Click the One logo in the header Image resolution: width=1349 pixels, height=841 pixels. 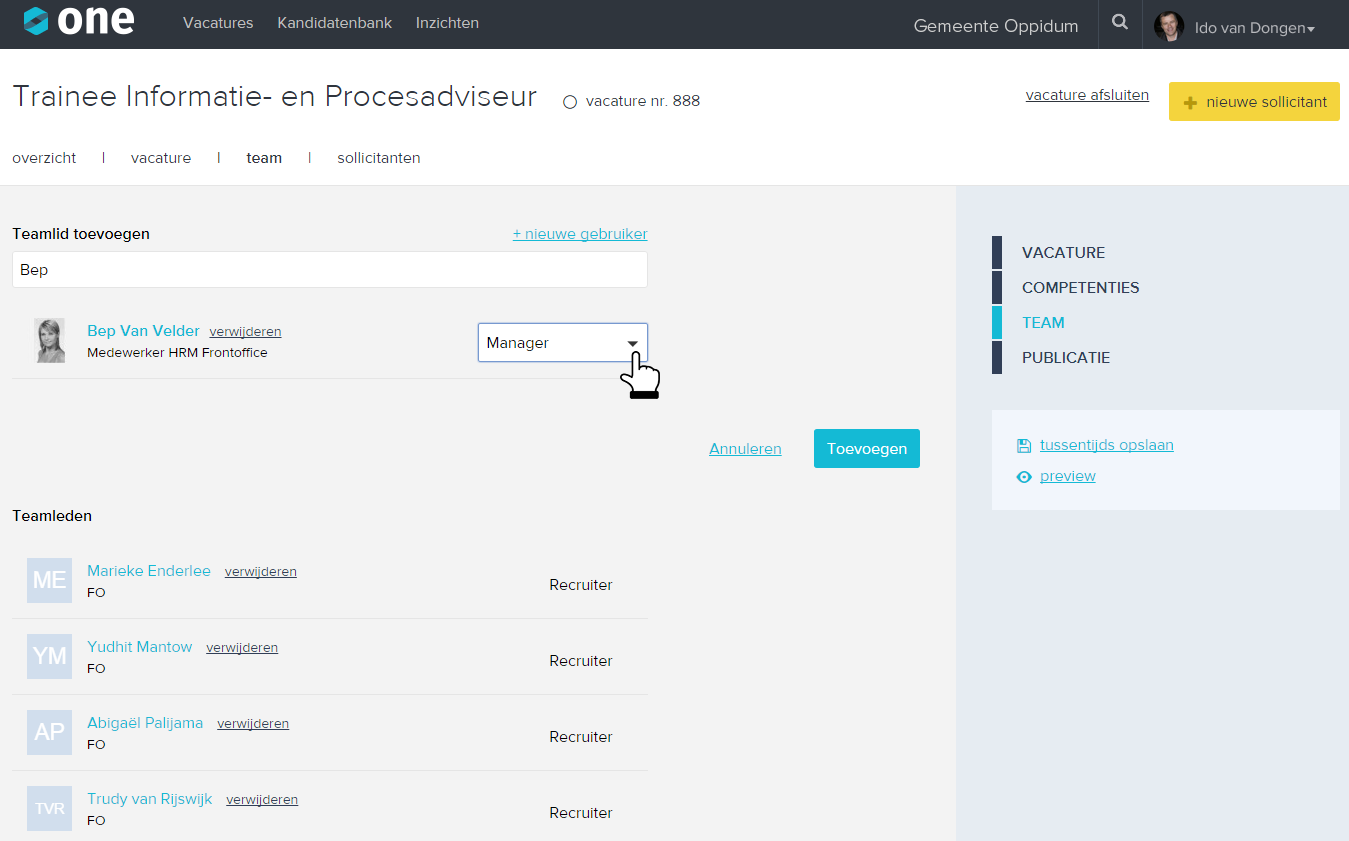[x=79, y=22]
